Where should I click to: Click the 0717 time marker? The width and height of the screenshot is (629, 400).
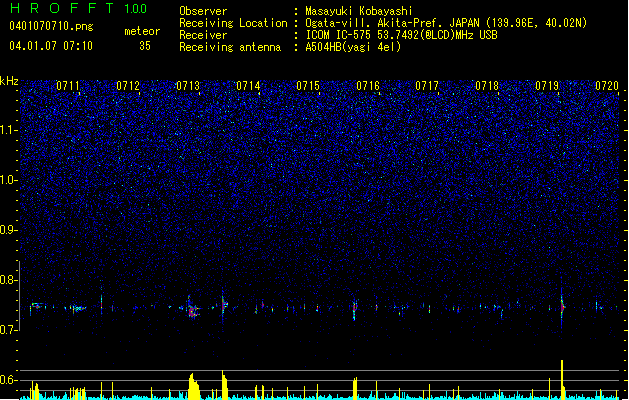427,86
